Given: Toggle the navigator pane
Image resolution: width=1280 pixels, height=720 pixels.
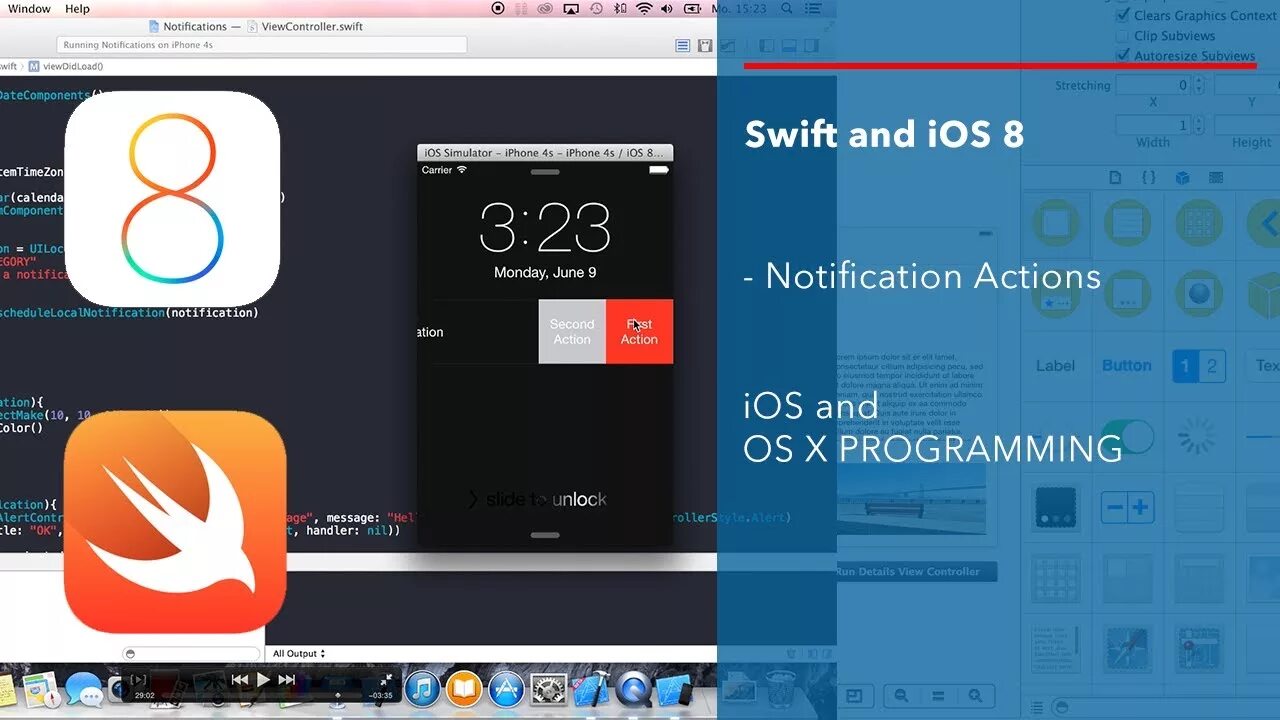Looking at the screenshot, I should tap(767, 45).
